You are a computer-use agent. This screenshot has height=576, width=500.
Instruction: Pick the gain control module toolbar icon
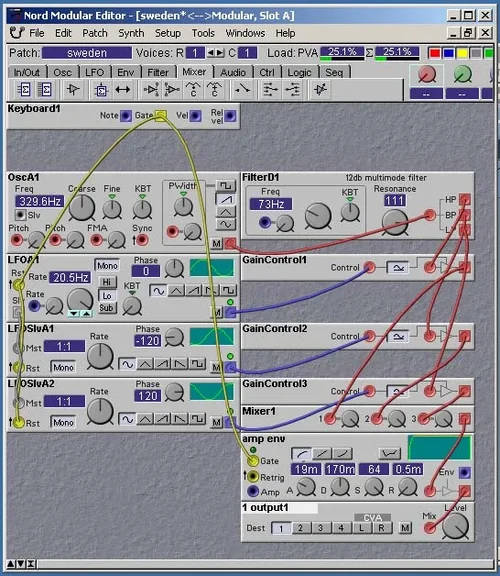(73, 89)
